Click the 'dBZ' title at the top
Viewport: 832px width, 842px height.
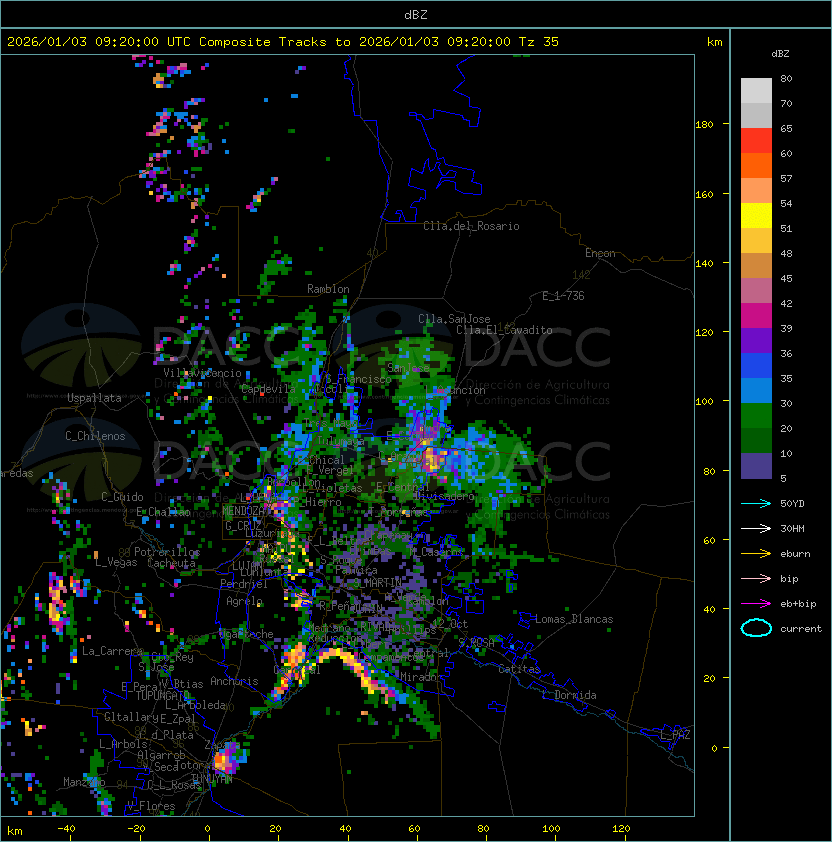[416, 14]
